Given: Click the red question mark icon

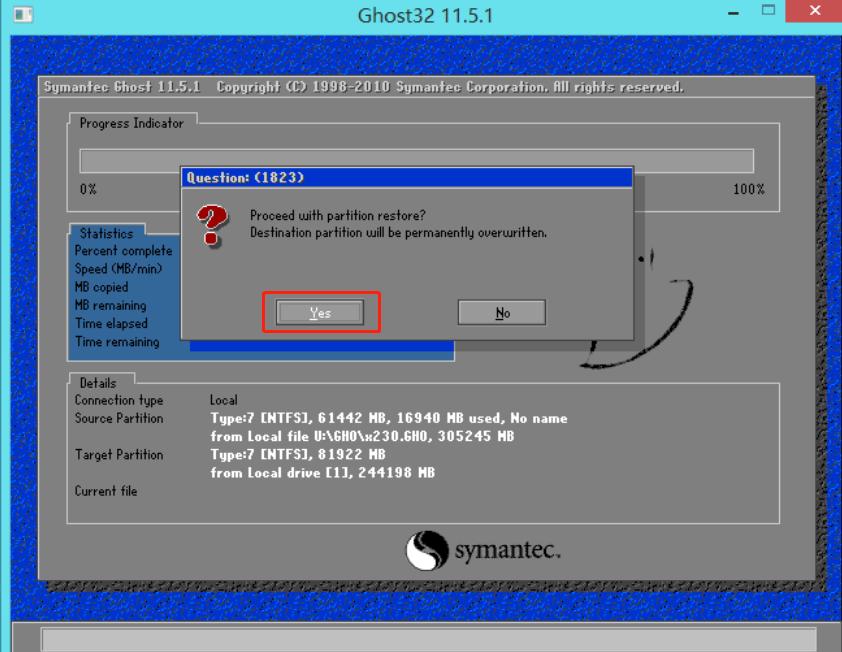Looking at the screenshot, I should 211,225.
